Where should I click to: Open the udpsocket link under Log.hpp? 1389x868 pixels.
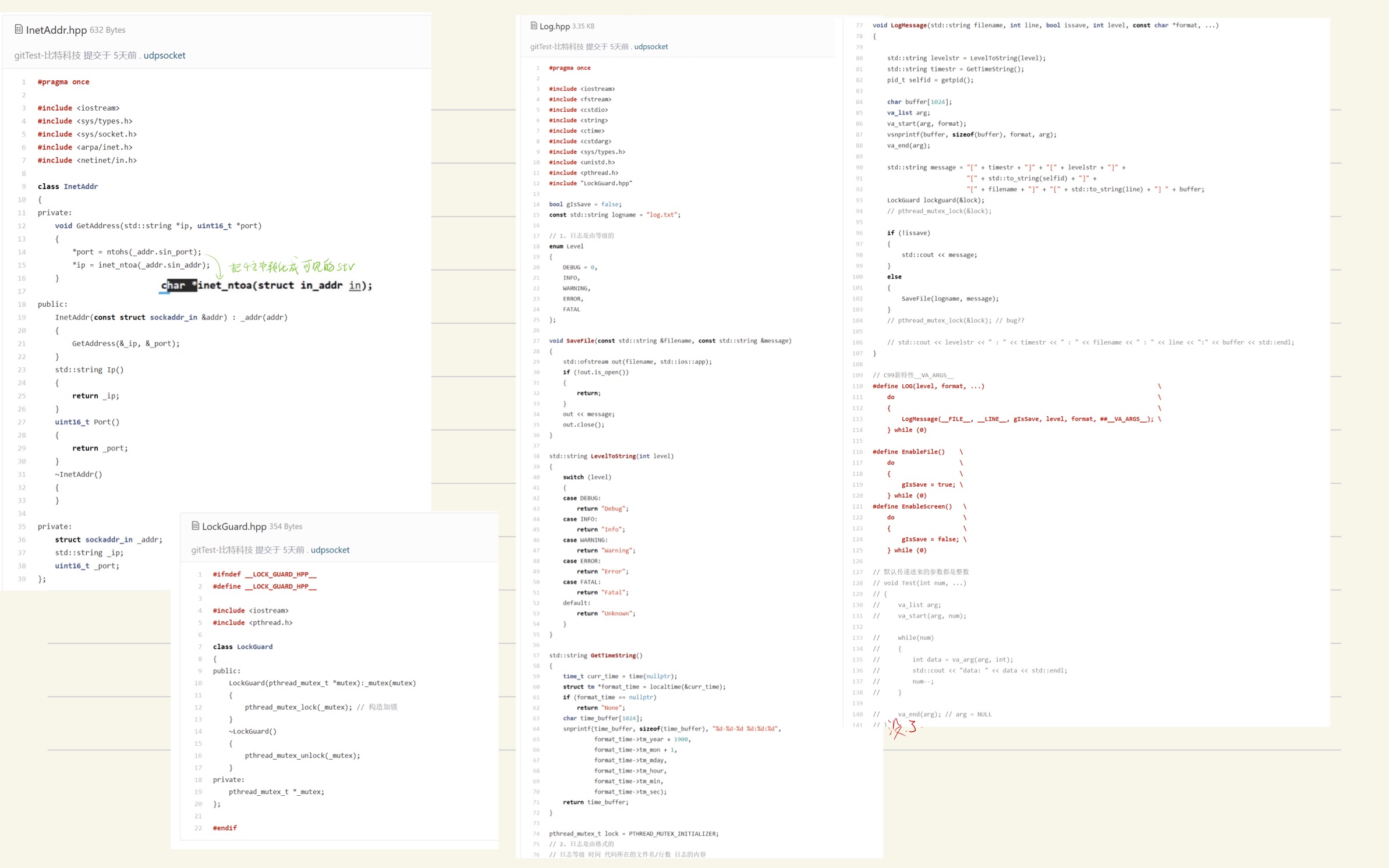pos(650,47)
